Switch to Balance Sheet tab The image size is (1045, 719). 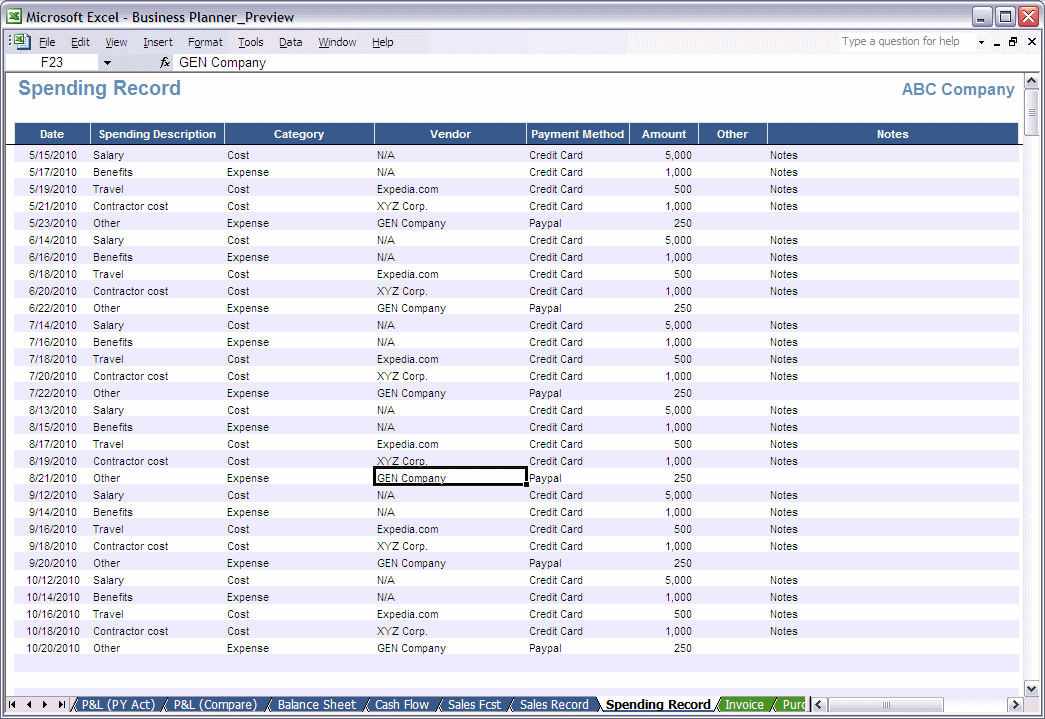tap(317, 704)
